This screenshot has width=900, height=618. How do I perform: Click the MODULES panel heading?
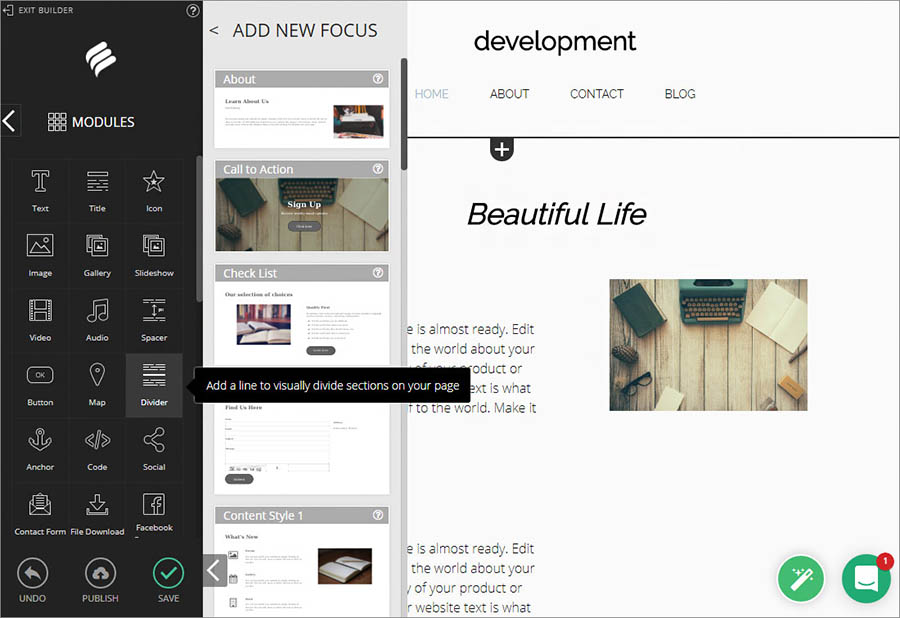[91, 122]
